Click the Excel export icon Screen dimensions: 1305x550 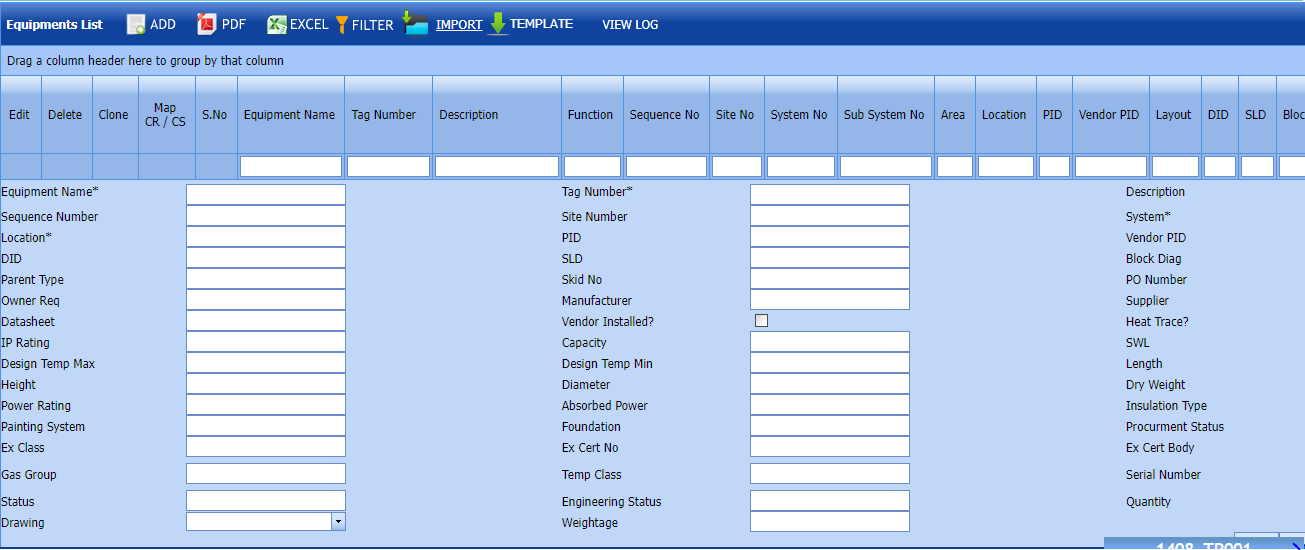(x=277, y=25)
